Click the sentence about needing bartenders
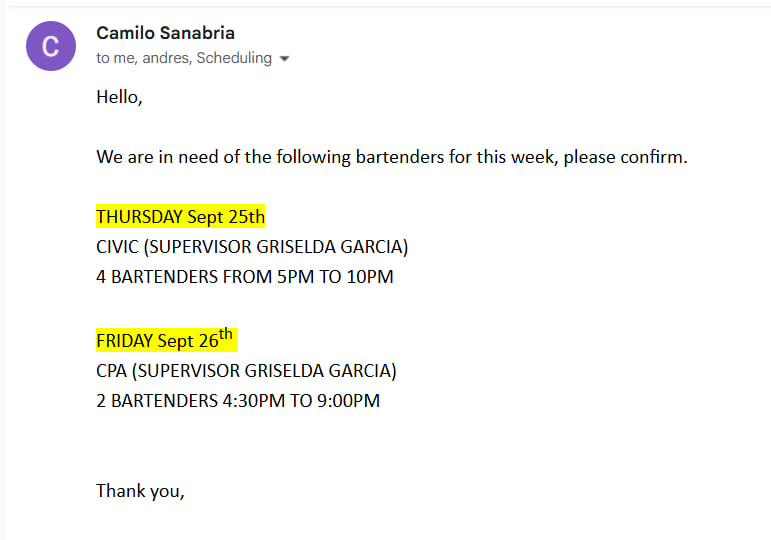The image size is (771, 540). [391, 157]
